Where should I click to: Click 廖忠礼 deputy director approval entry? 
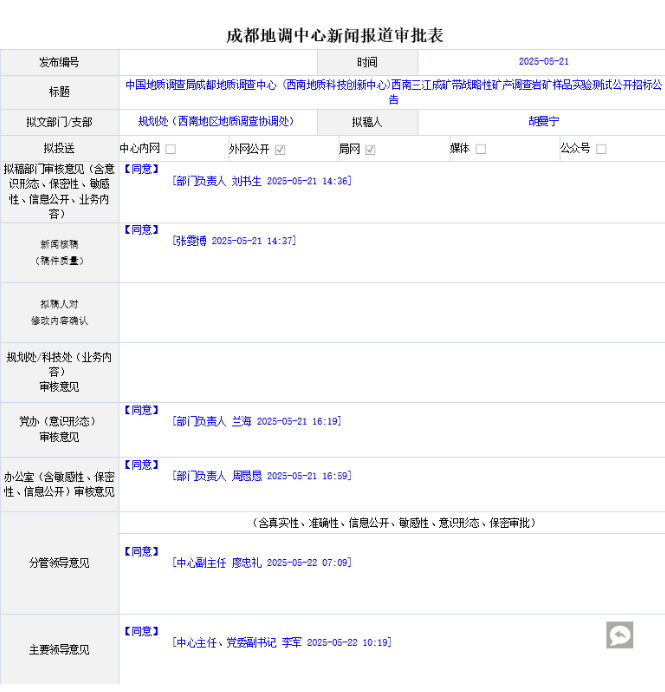click(x=261, y=563)
